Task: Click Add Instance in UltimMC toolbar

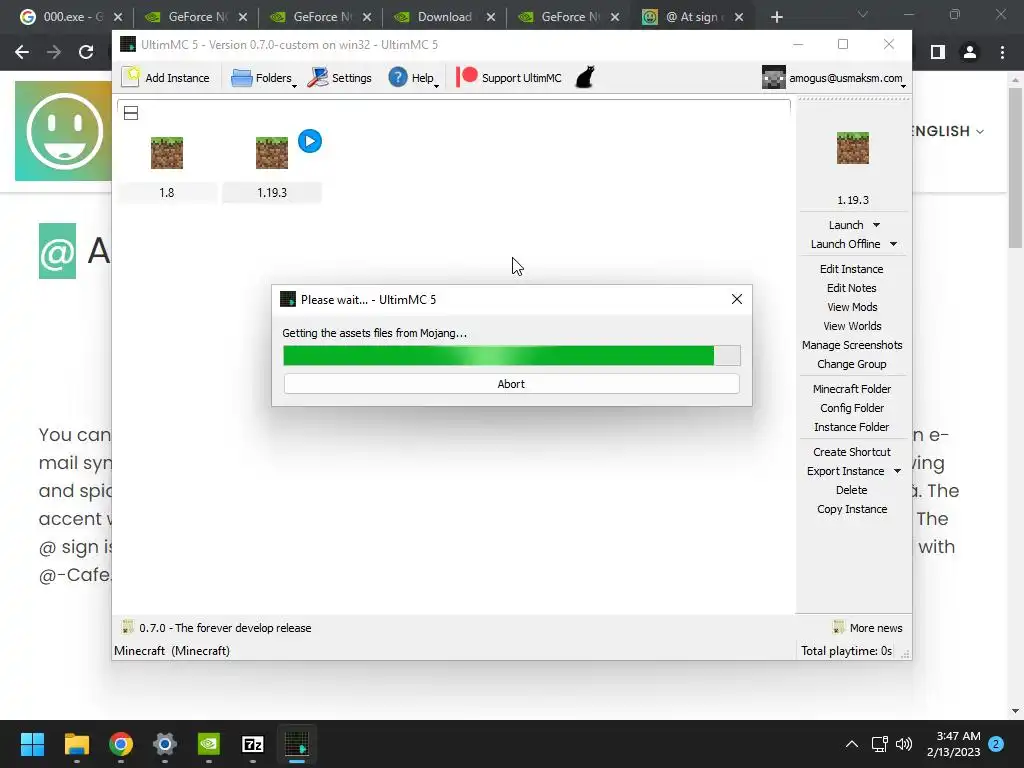Action: pos(166,78)
